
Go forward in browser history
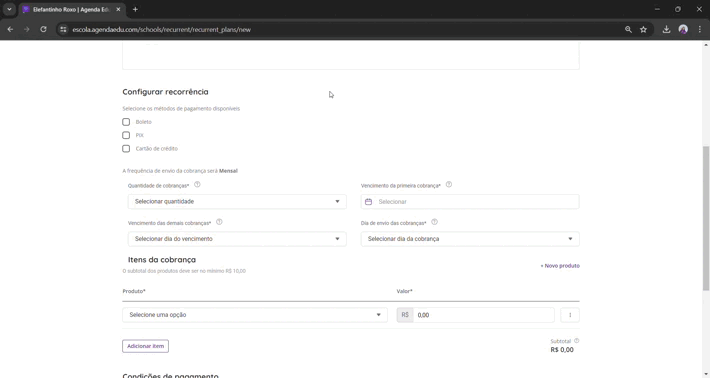(27, 29)
